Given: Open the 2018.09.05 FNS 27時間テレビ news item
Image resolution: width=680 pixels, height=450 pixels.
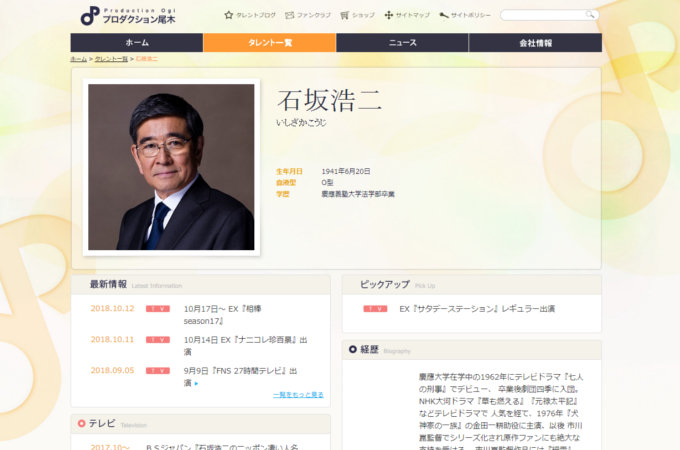Looking at the screenshot, I should 240,377.
